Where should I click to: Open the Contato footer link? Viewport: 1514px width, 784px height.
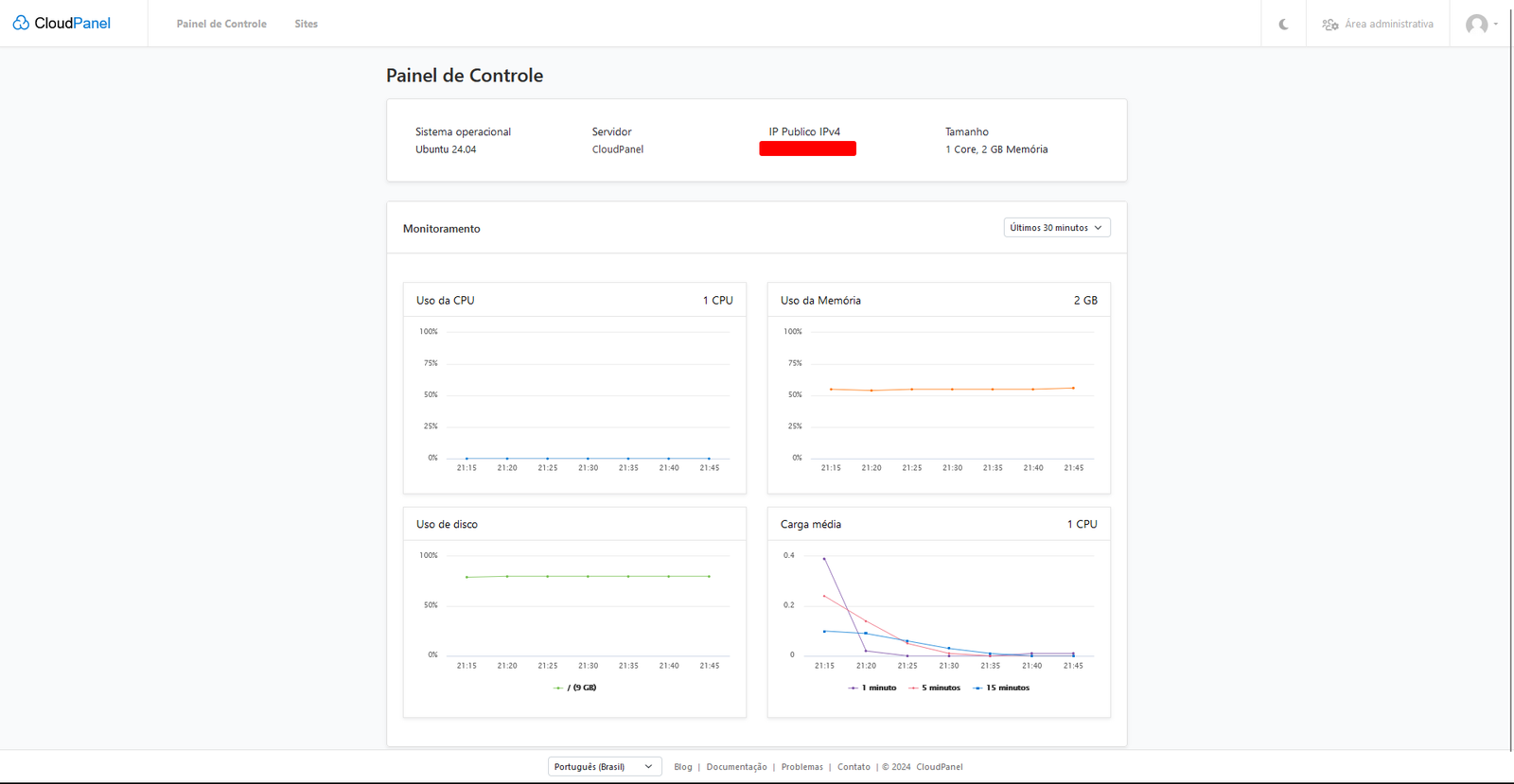point(854,767)
